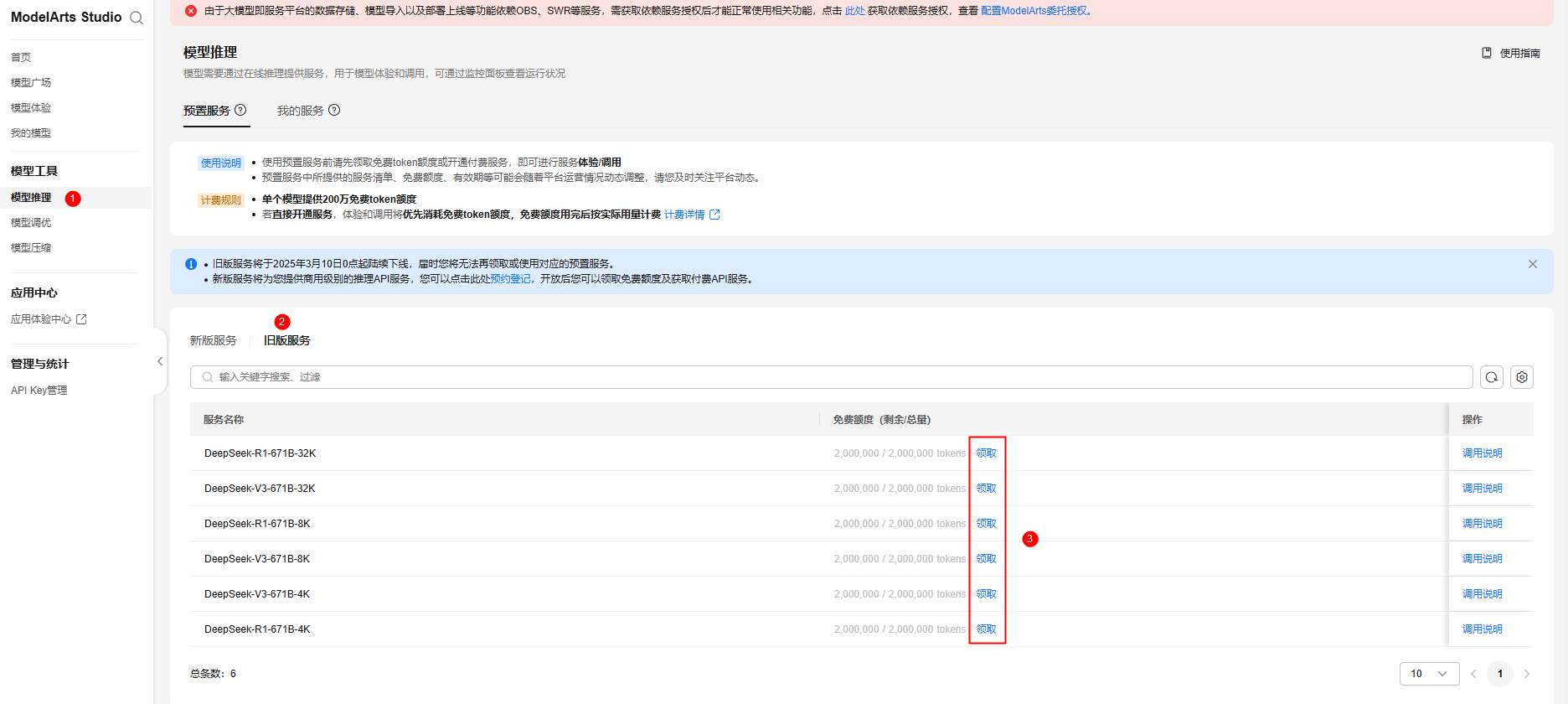The height and width of the screenshot is (704, 1568).
Task: Go to next page arrow
Action: click(1527, 674)
